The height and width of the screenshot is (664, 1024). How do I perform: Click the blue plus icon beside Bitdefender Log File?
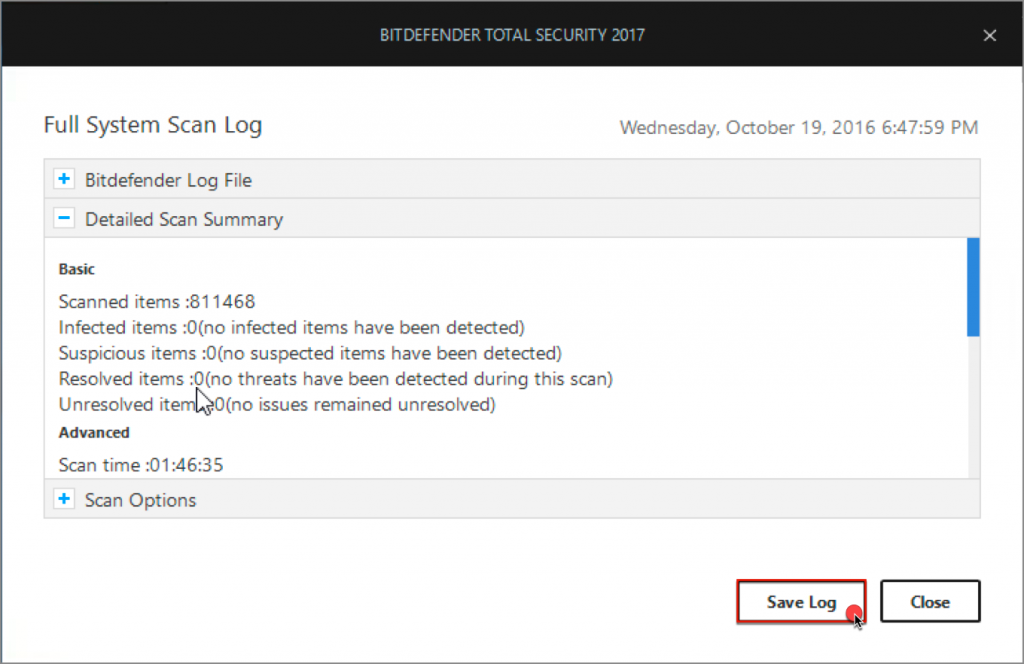pyautogui.click(x=64, y=178)
